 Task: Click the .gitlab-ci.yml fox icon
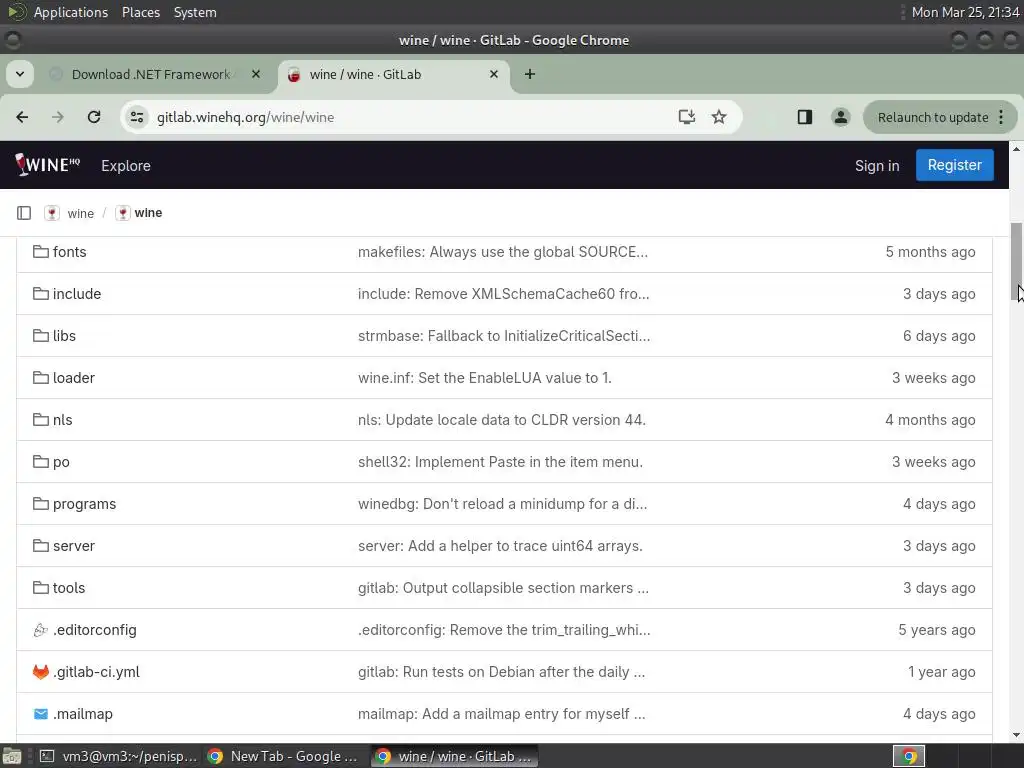[40, 671]
